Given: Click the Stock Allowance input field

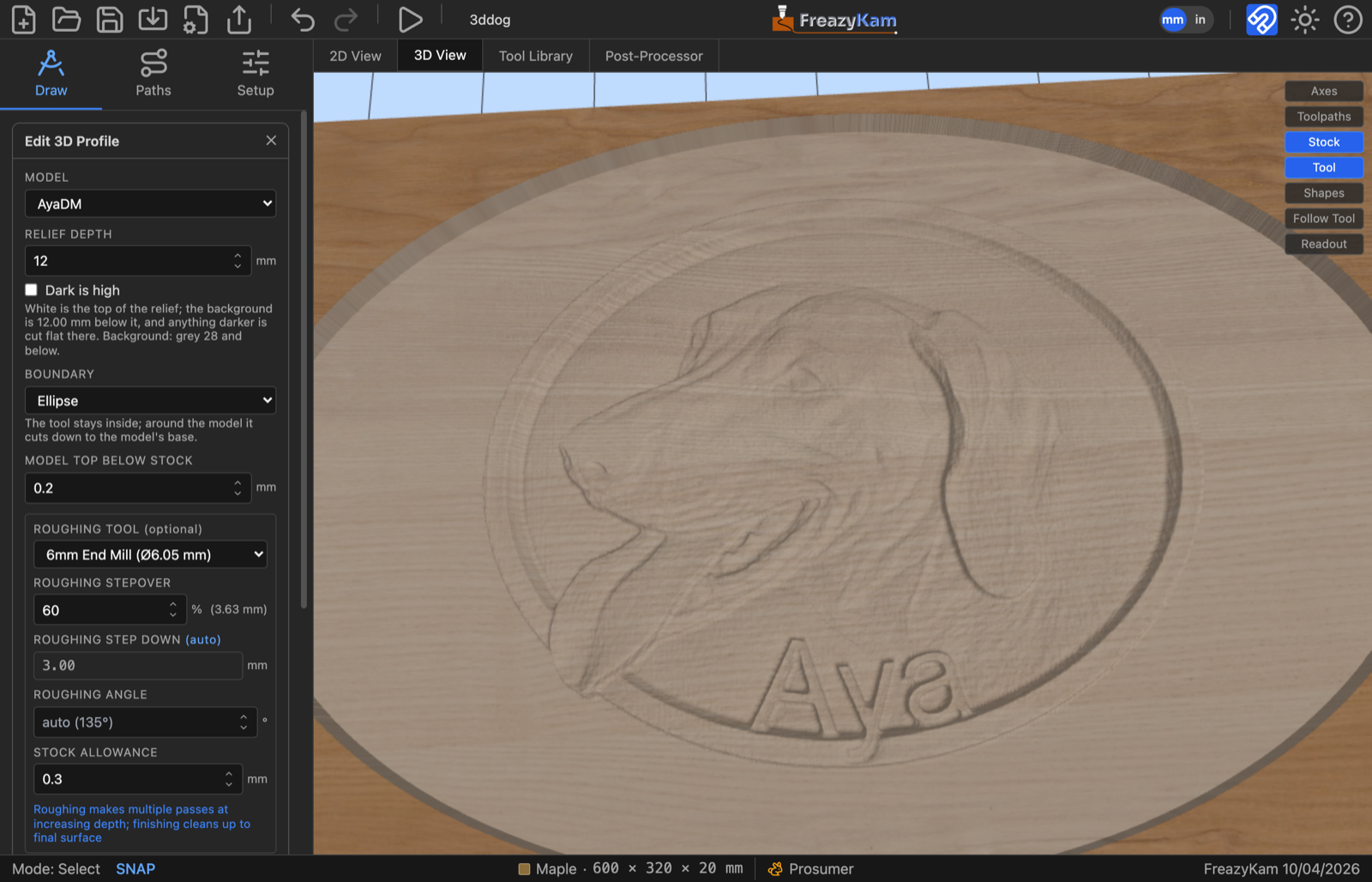Looking at the screenshot, I should (138, 779).
